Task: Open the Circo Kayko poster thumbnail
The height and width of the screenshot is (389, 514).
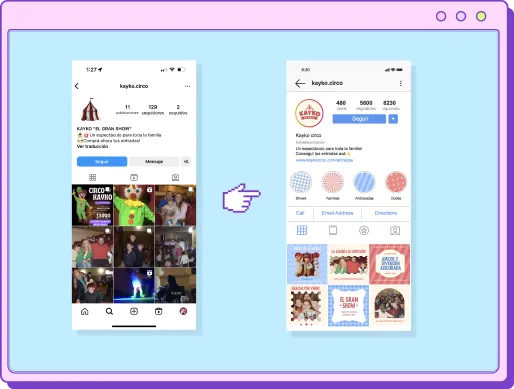Action: 92,205
